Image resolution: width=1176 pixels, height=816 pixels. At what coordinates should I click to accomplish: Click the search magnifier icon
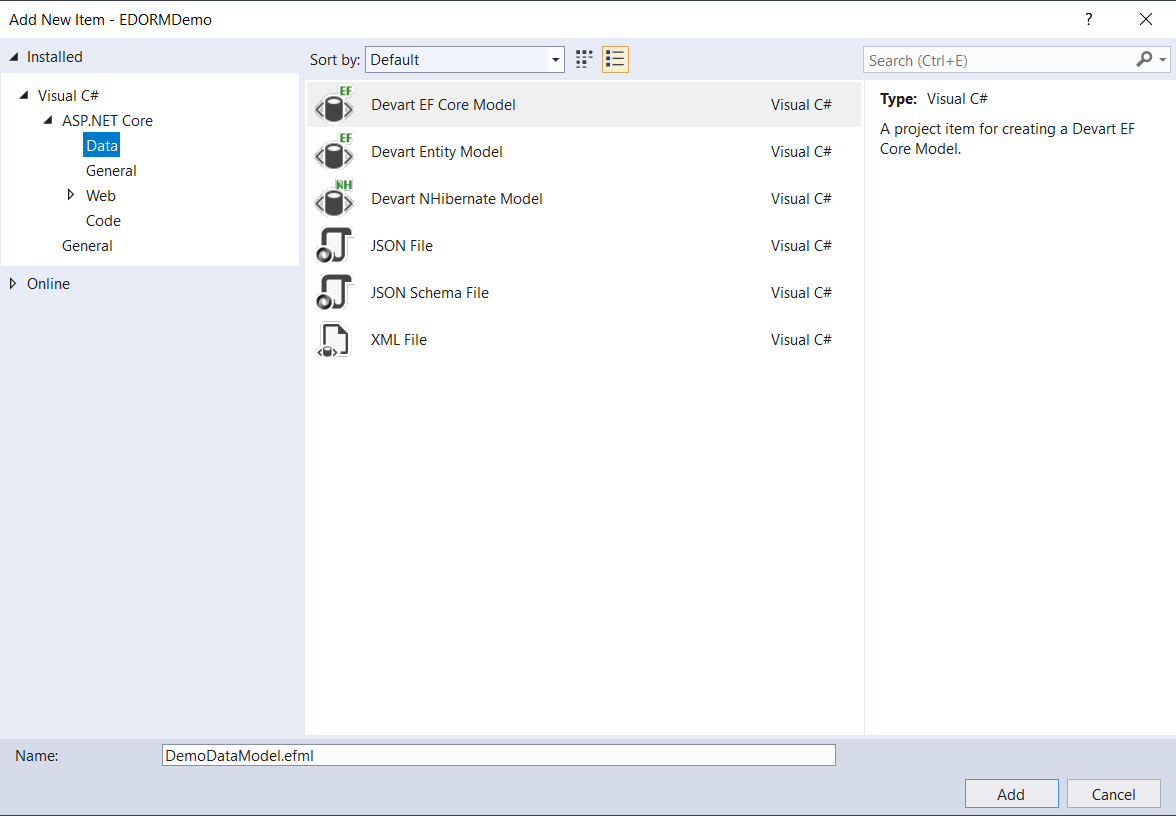[x=1144, y=59]
